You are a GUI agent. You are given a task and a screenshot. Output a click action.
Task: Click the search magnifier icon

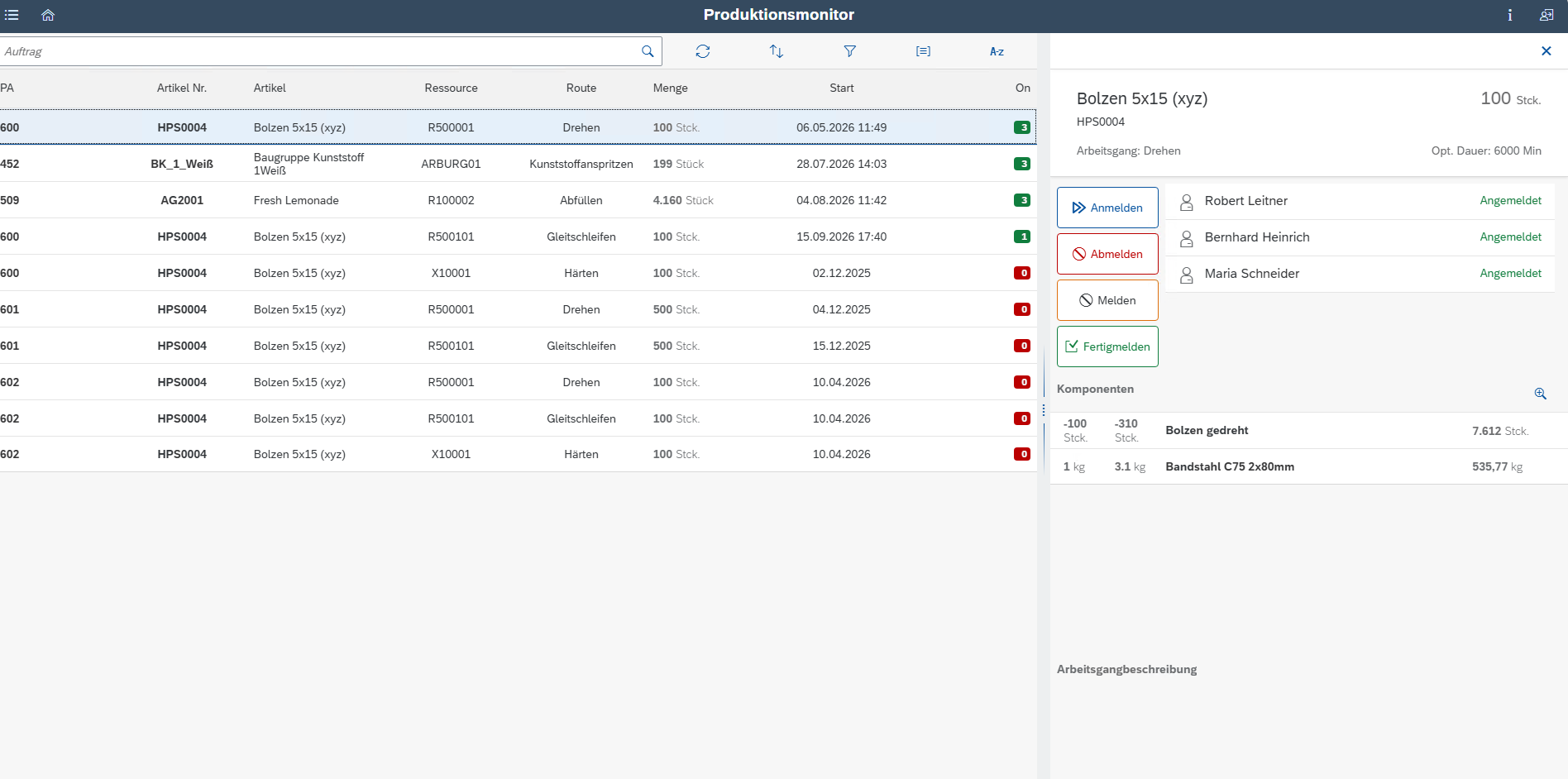648,51
